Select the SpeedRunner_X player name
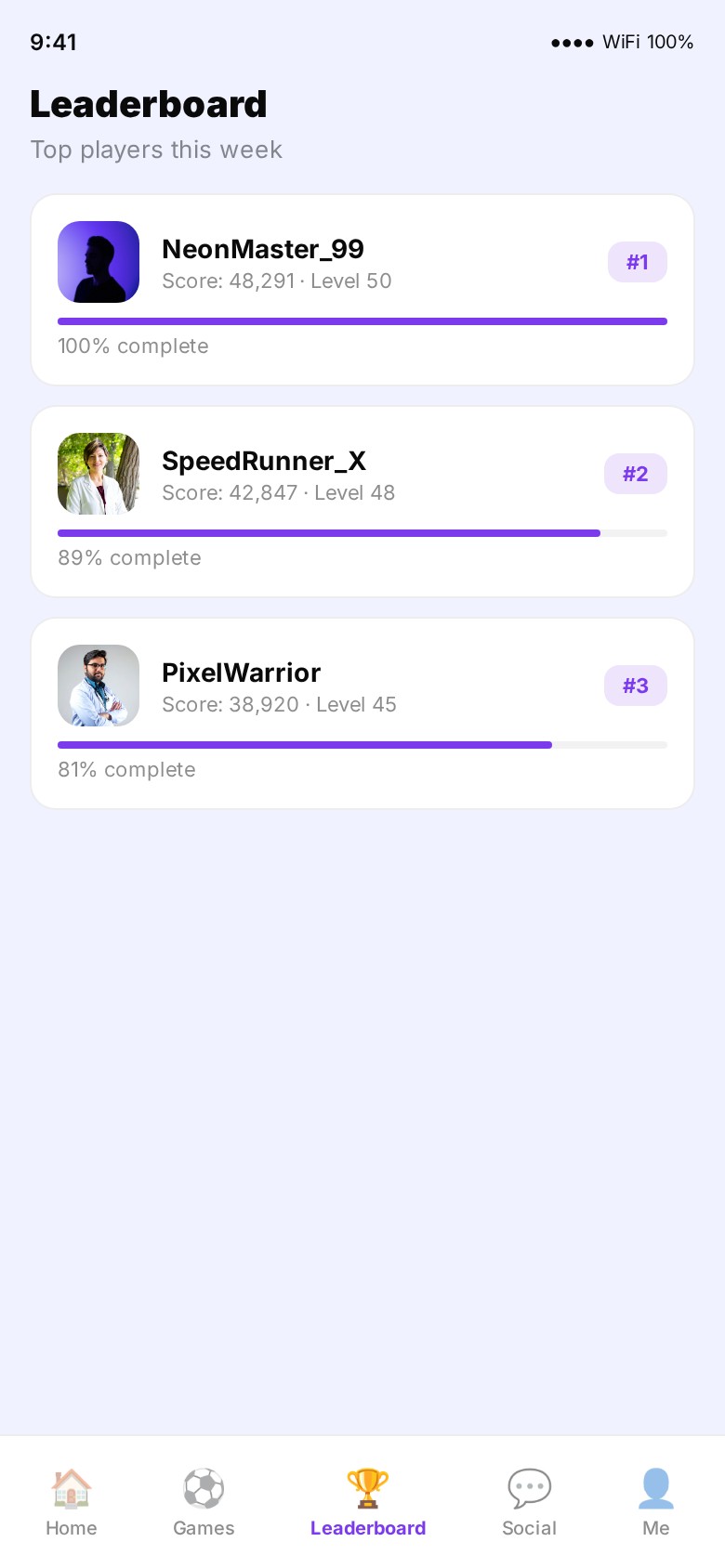 tap(264, 461)
